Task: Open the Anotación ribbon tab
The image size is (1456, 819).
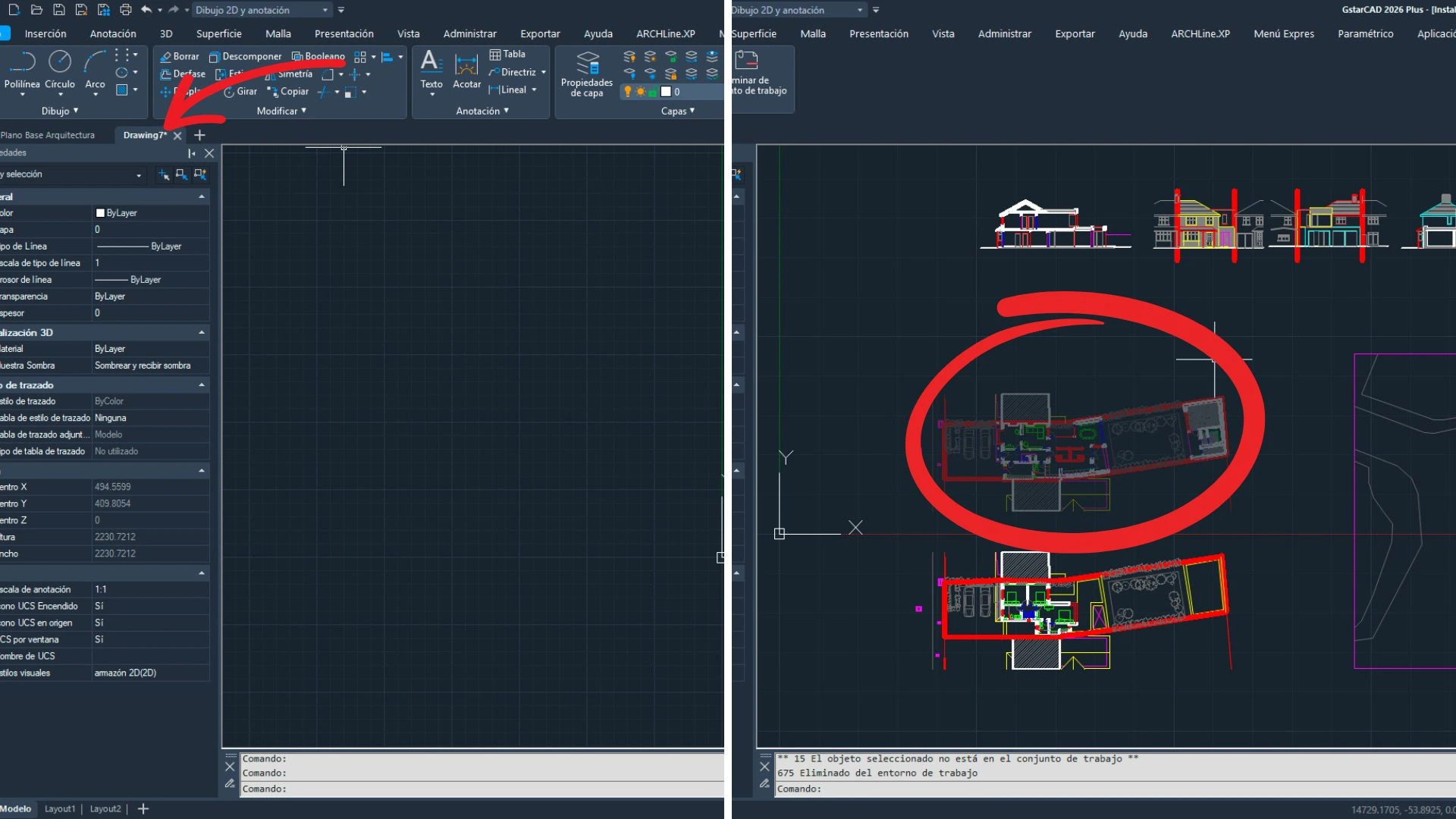Action: [113, 33]
